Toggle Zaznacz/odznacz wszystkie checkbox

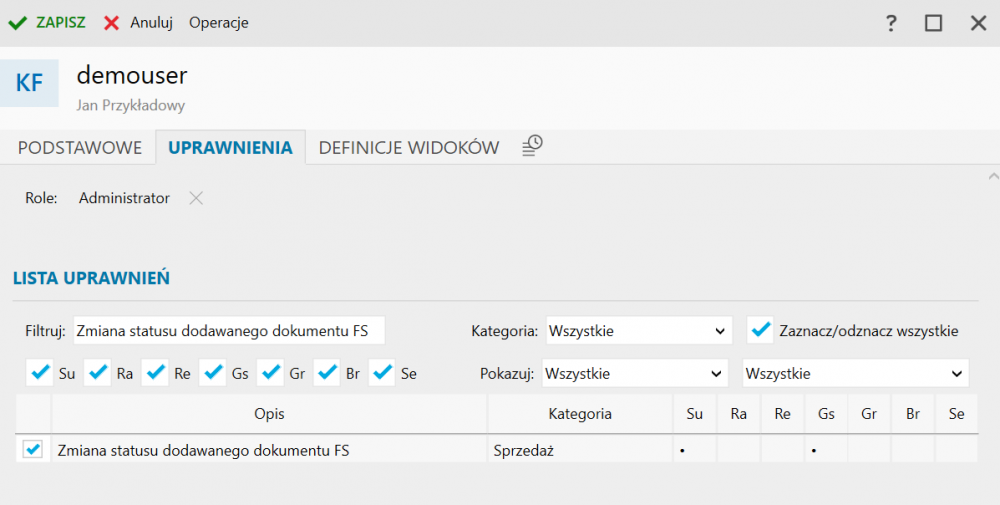pos(762,330)
